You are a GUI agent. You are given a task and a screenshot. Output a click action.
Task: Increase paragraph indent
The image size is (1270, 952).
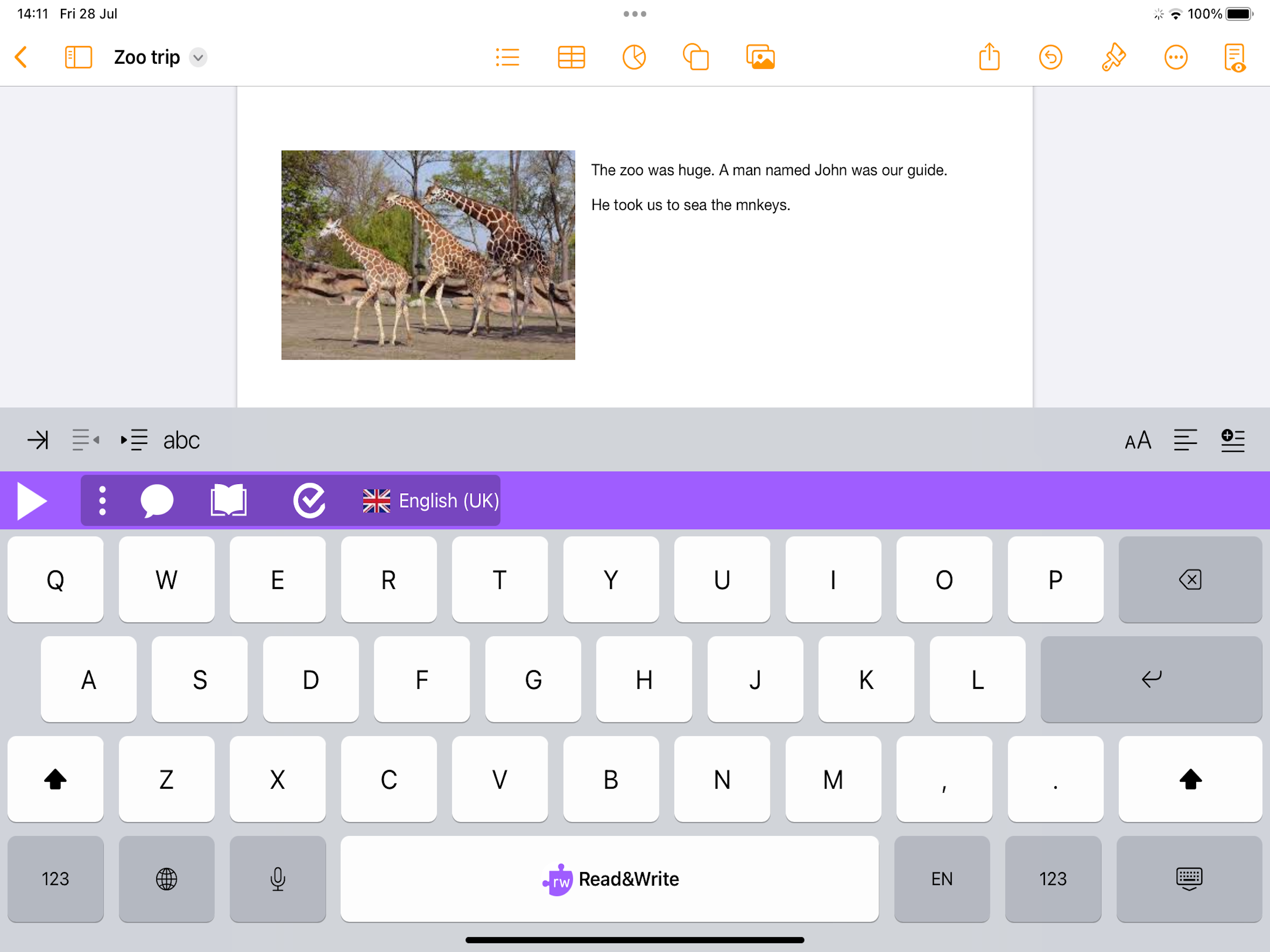[134, 440]
